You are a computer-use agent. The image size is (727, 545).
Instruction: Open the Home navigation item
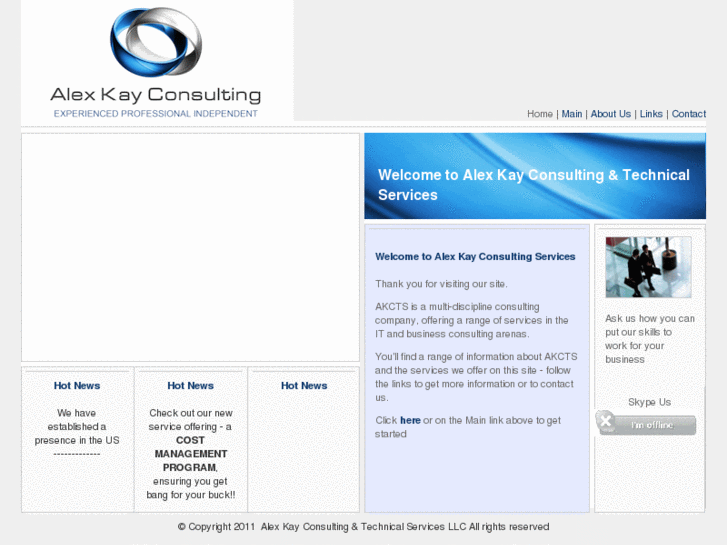tap(540, 114)
